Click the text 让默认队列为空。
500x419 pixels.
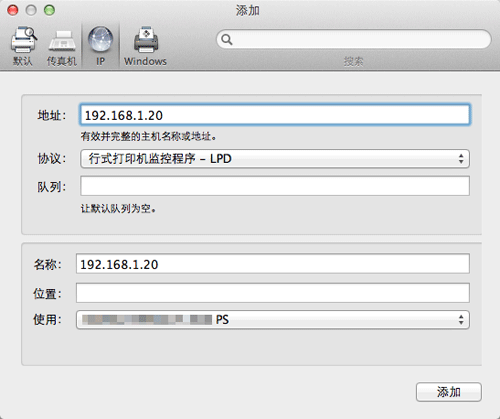pyautogui.click(x=118, y=209)
